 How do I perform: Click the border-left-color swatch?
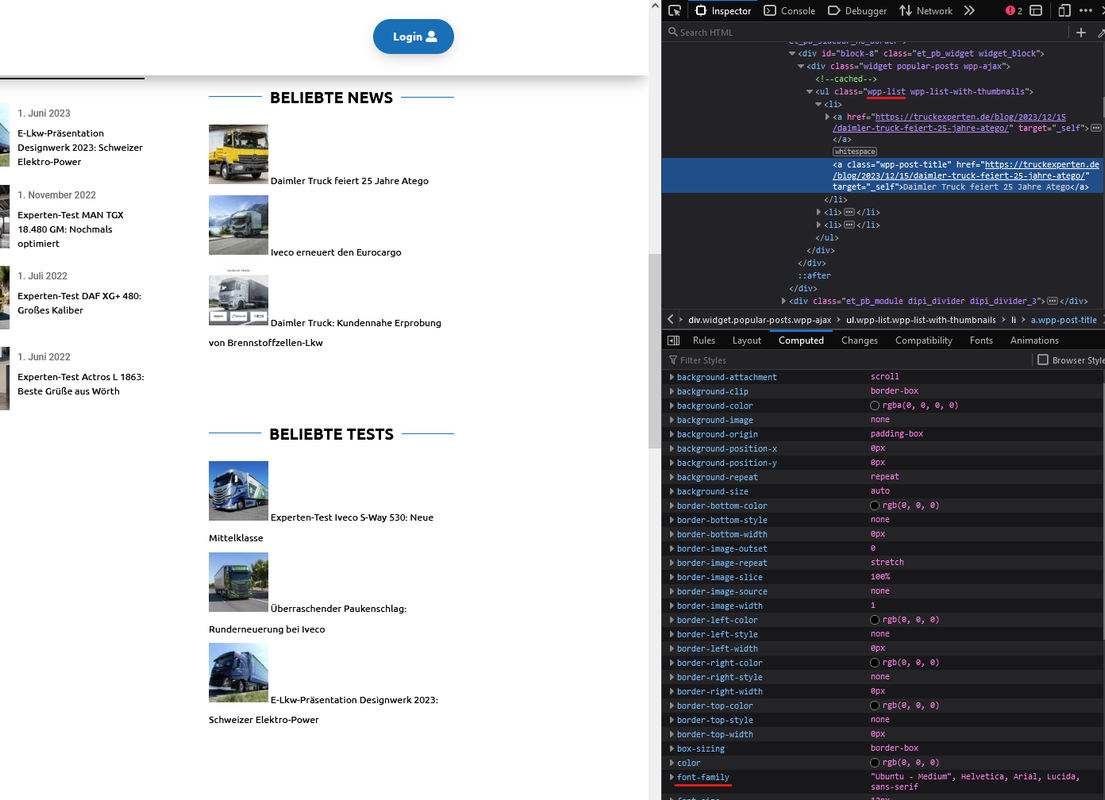875,620
